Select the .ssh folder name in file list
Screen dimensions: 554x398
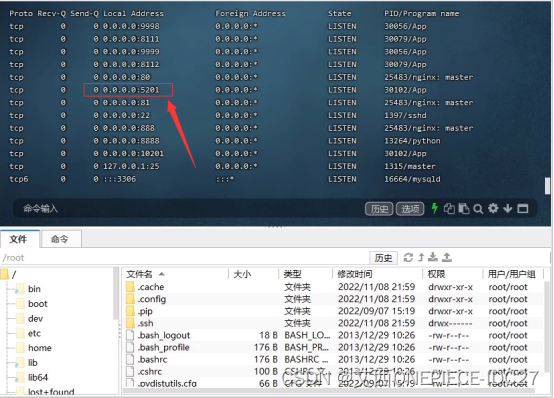146,323
